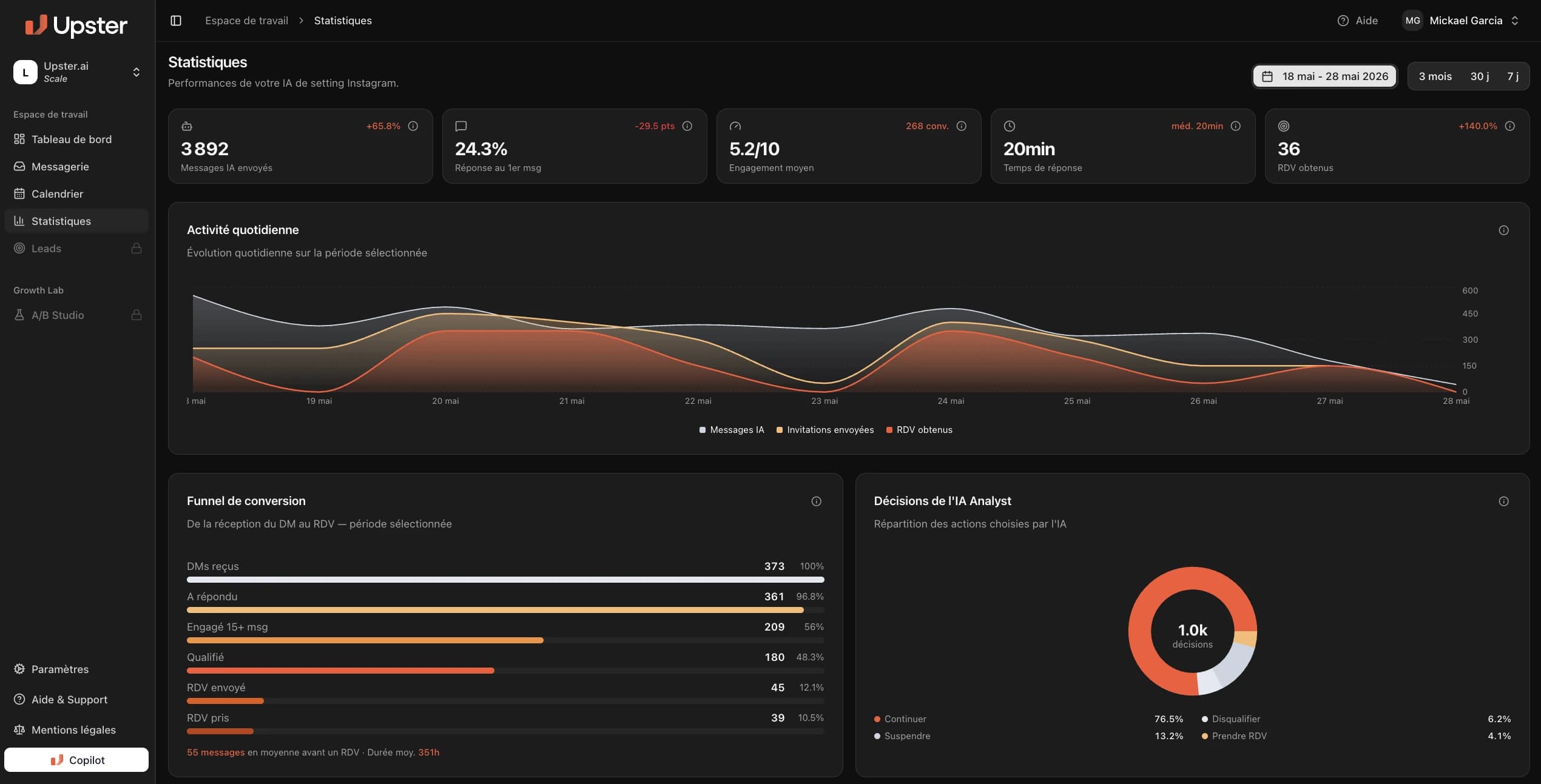Open info icon on RDV obtenus card
Screen dimensions: 1541x784
(1510, 126)
